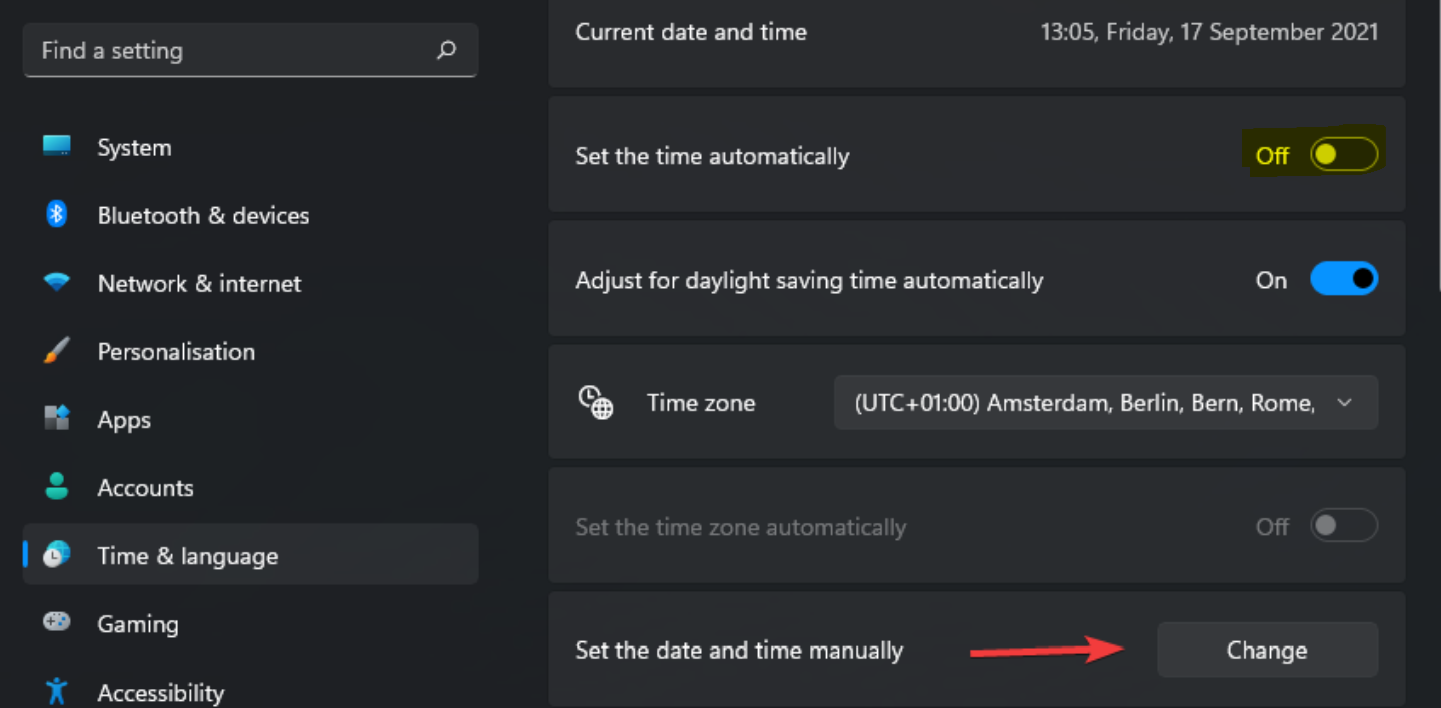The height and width of the screenshot is (708, 1441).
Task: Click the Find a setting search field
Action: tap(250, 50)
